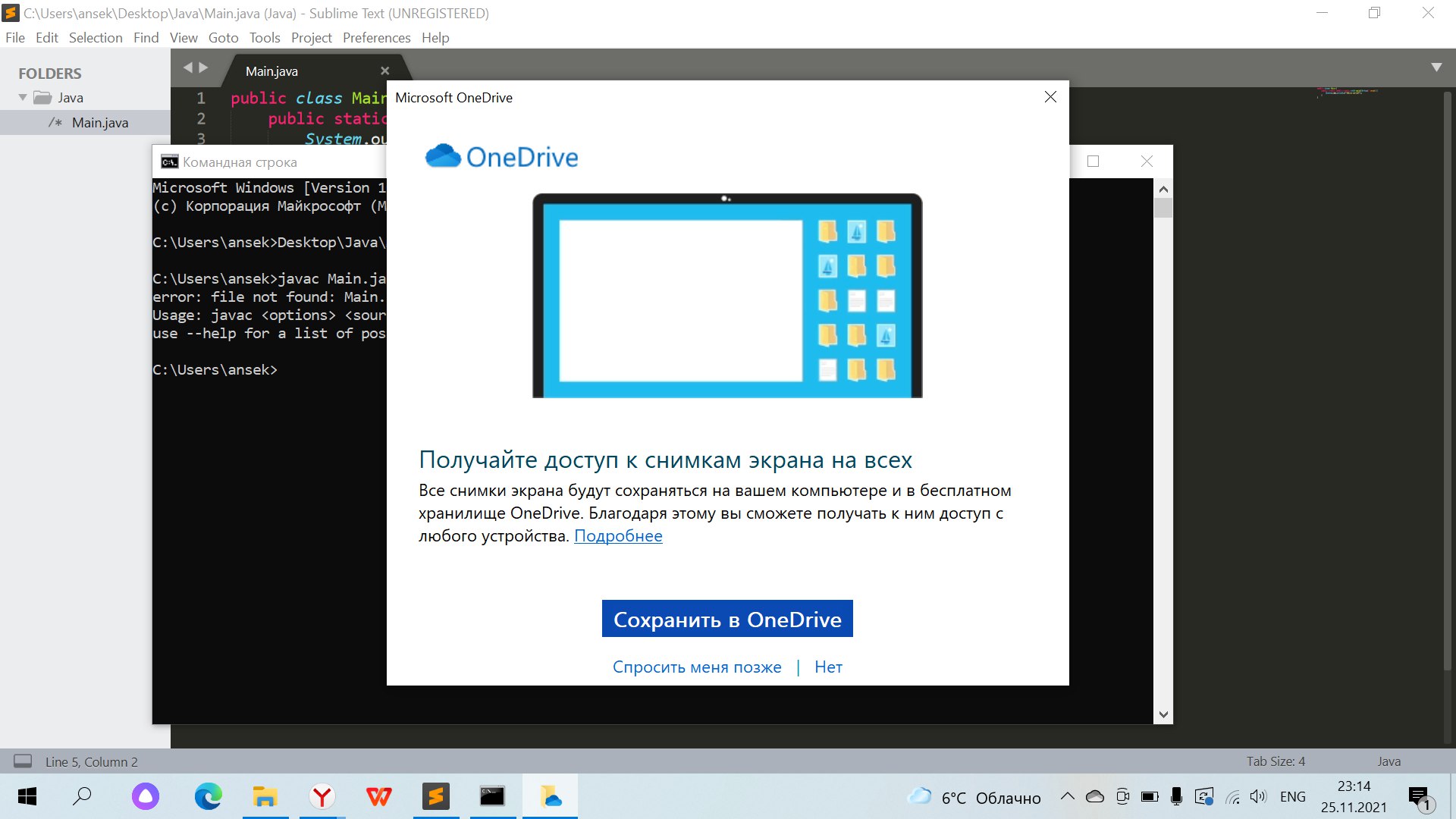Click the OneDrive logo in dialog

click(x=501, y=156)
